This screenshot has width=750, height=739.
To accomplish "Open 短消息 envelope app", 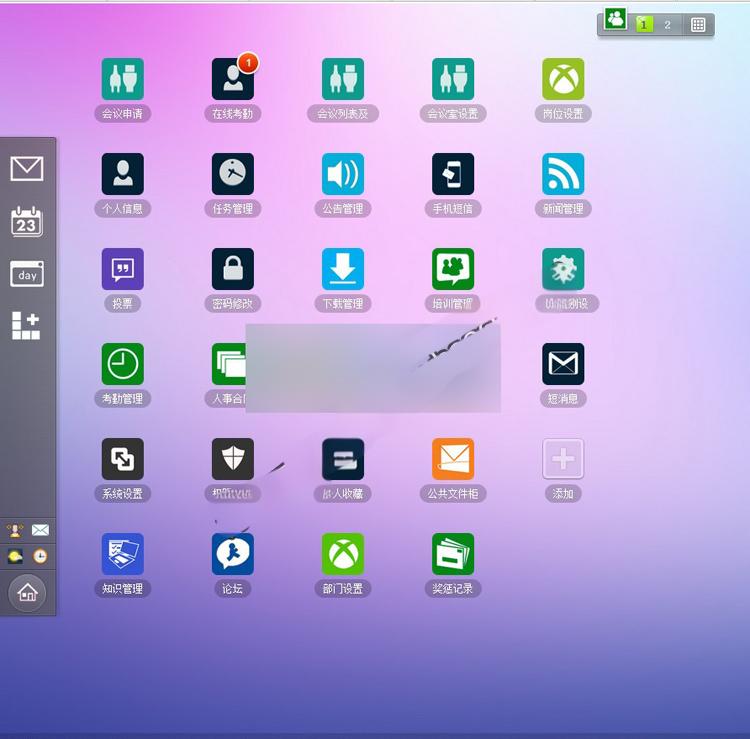I will (x=563, y=364).
